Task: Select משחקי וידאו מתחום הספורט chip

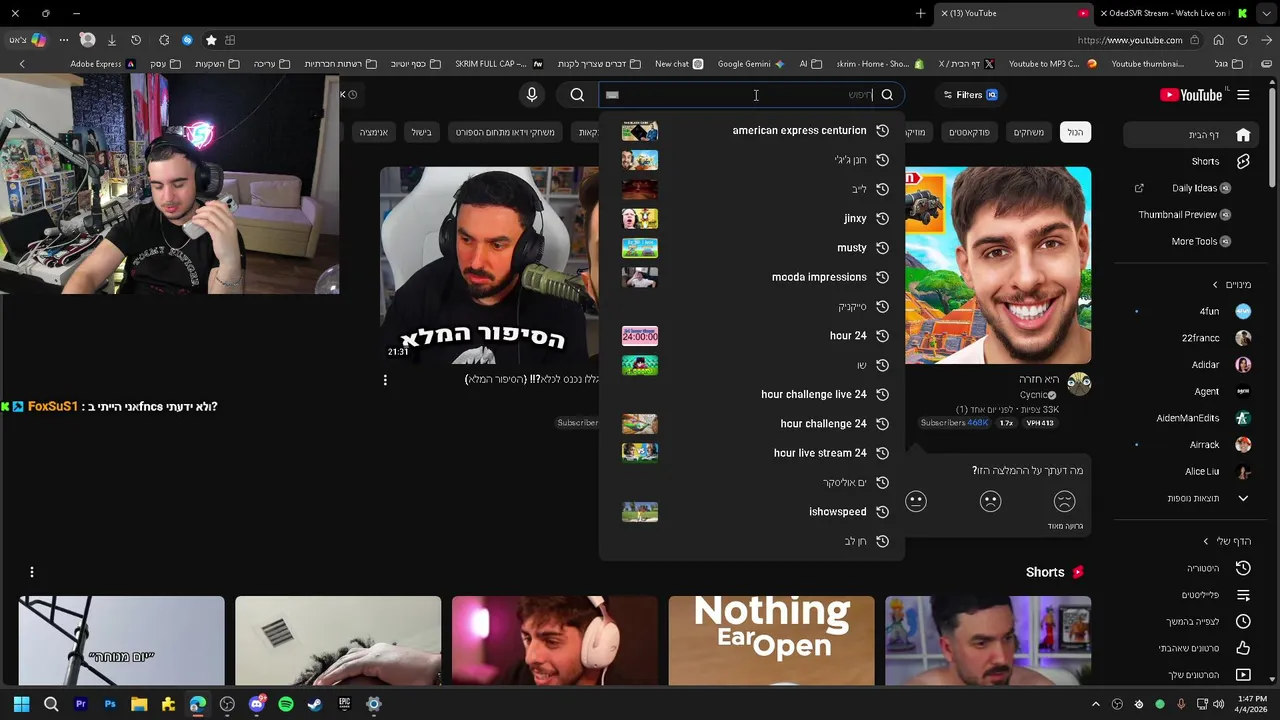Action: (x=505, y=132)
